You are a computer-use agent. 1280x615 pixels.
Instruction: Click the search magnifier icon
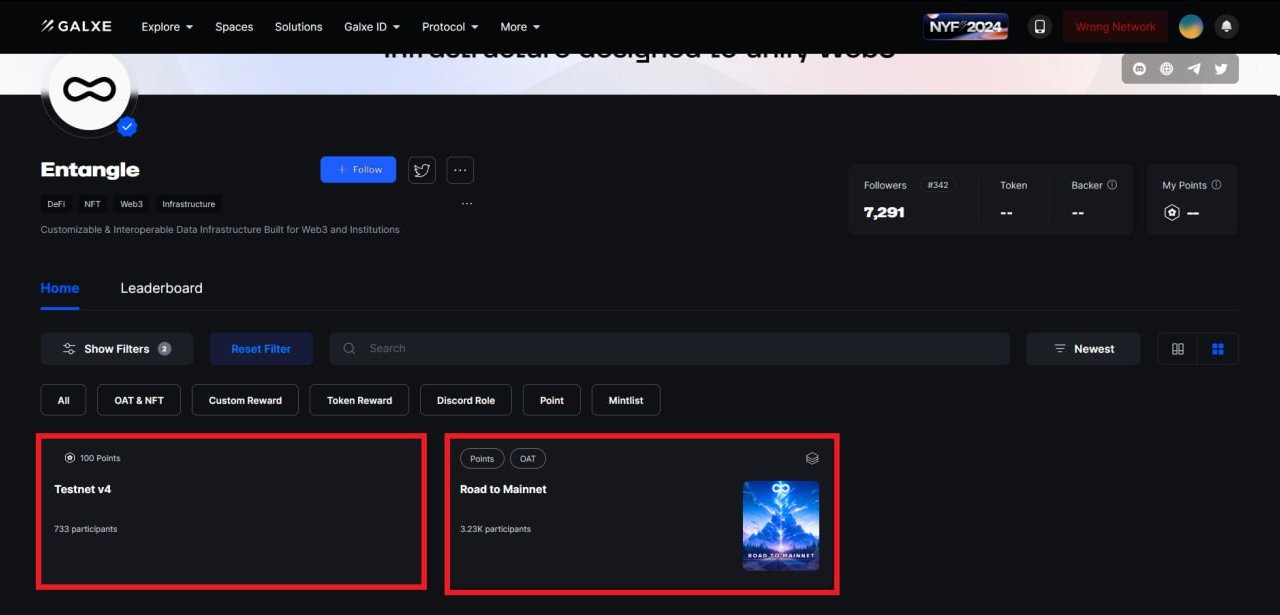tap(349, 348)
